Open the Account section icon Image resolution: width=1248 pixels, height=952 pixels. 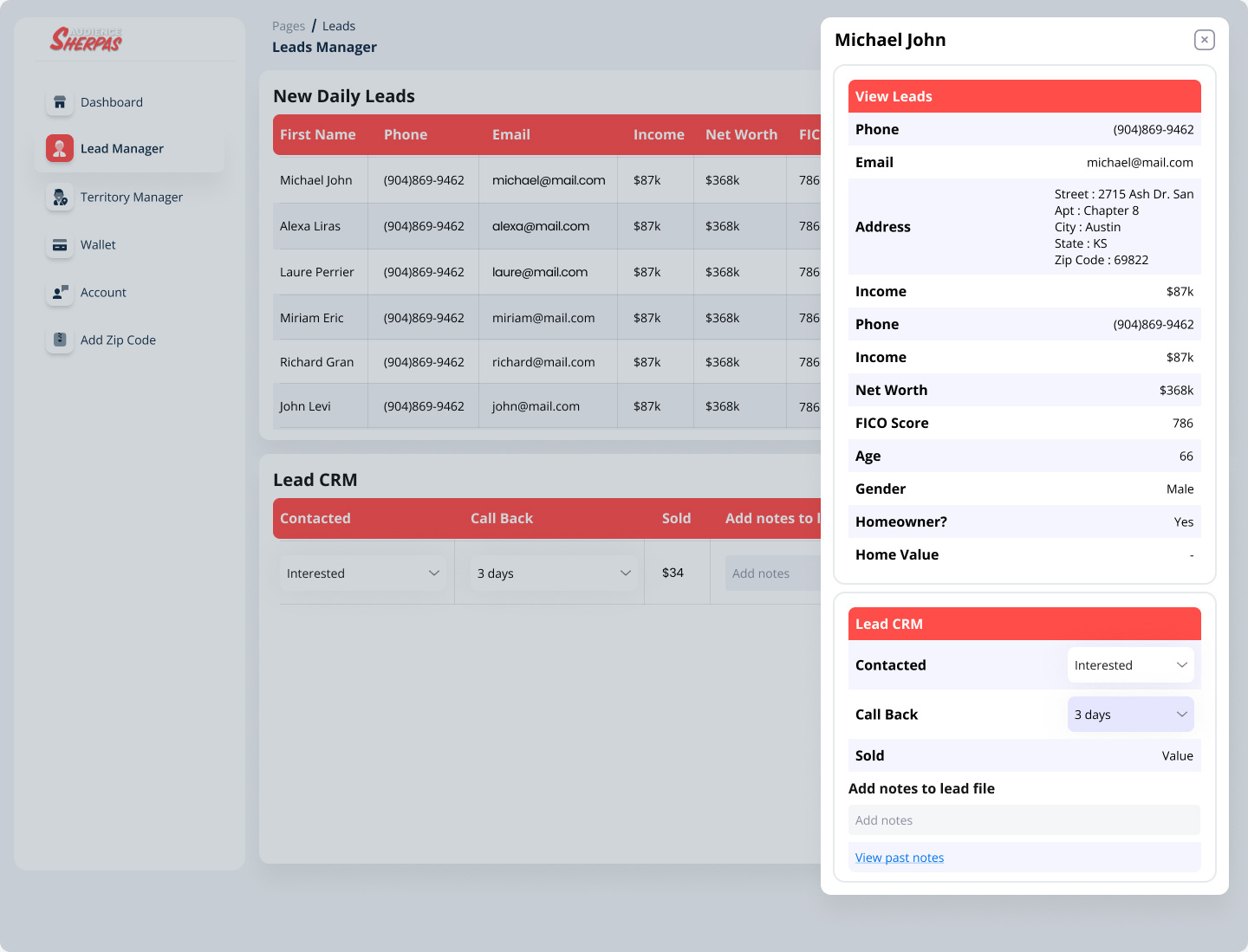point(59,293)
